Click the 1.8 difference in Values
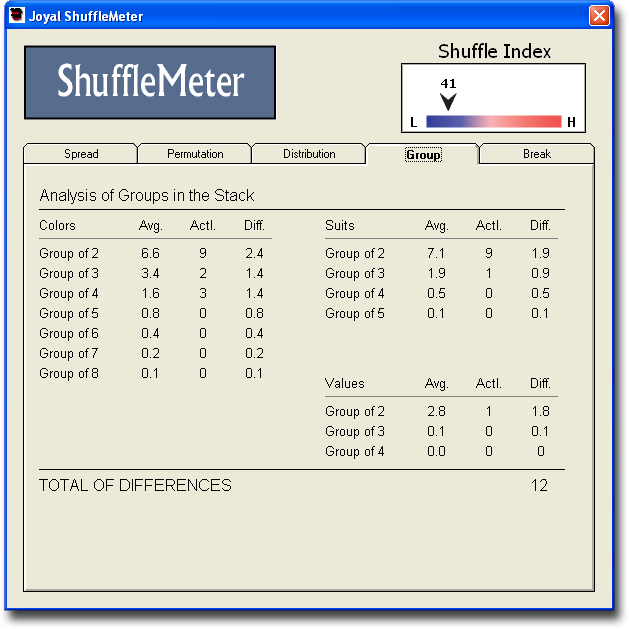Image resolution: width=629 pixels, height=629 pixels. click(x=540, y=412)
